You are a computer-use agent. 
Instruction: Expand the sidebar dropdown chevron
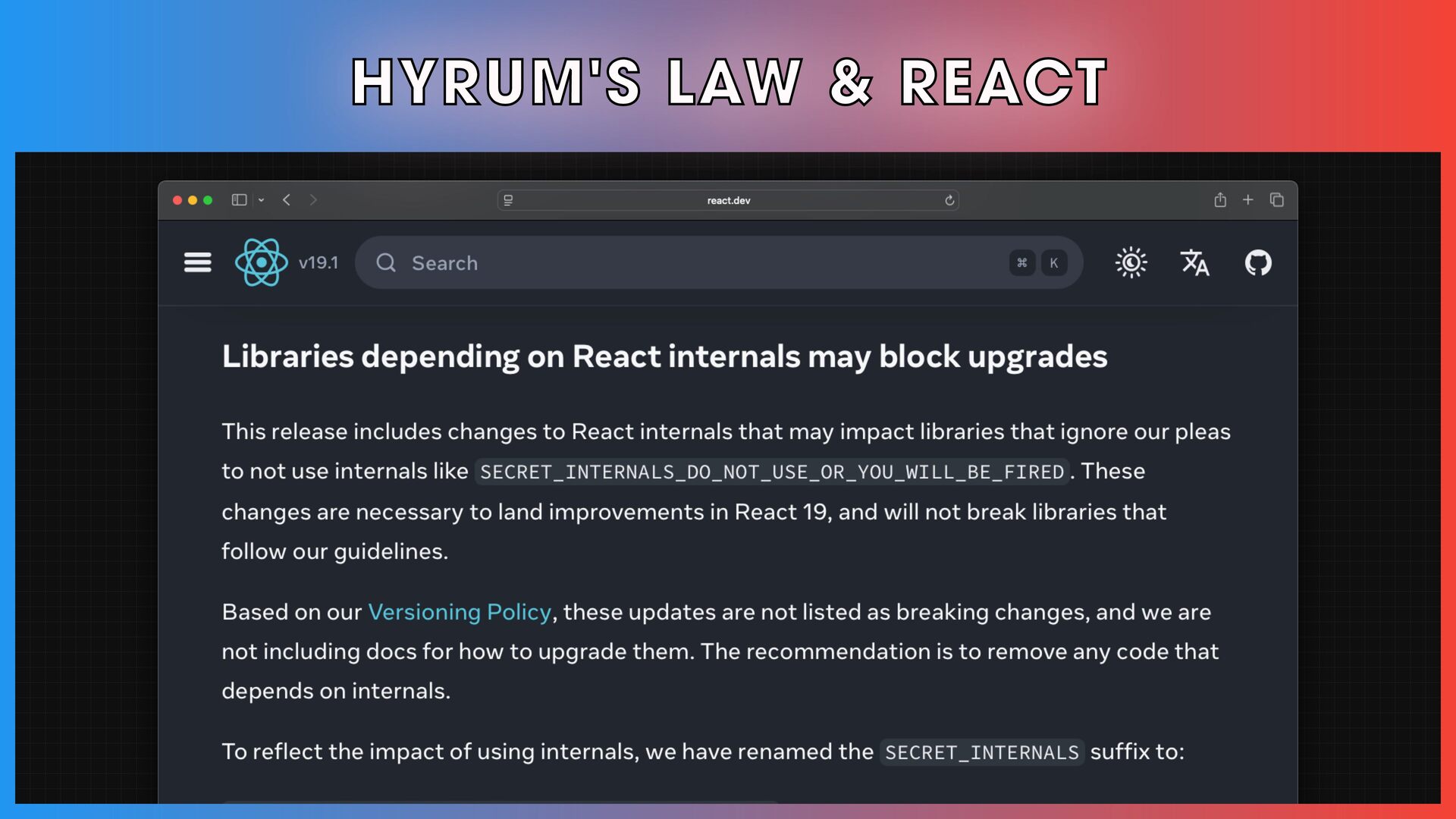click(x=261, y=200)
